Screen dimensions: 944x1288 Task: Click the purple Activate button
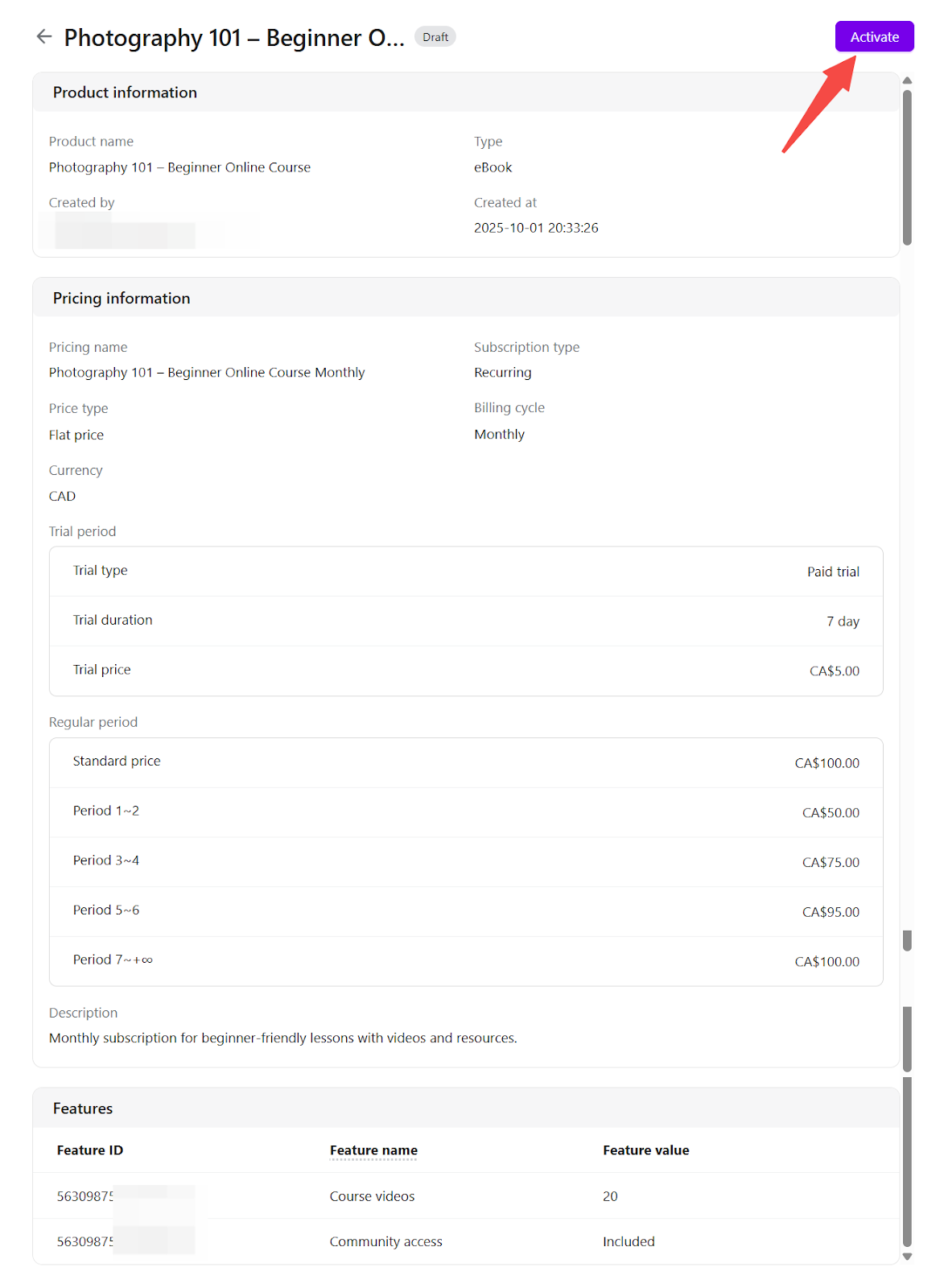(874, 37)
